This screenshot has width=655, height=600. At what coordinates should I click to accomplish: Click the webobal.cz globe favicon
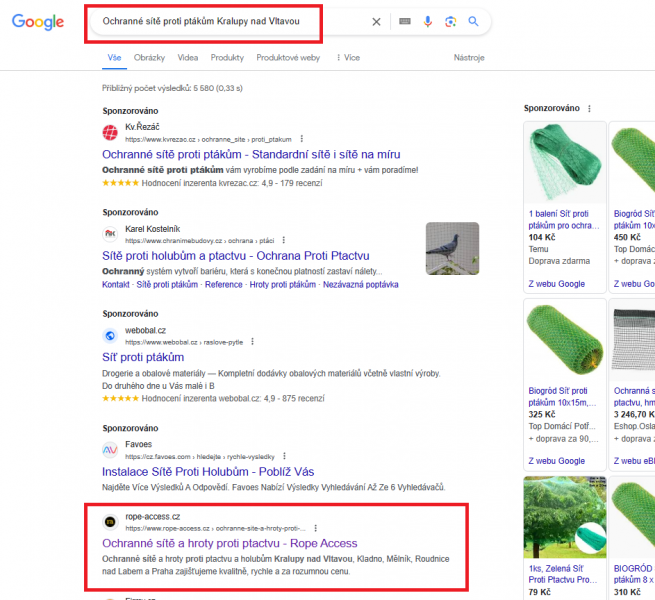(x=110, y=336)
